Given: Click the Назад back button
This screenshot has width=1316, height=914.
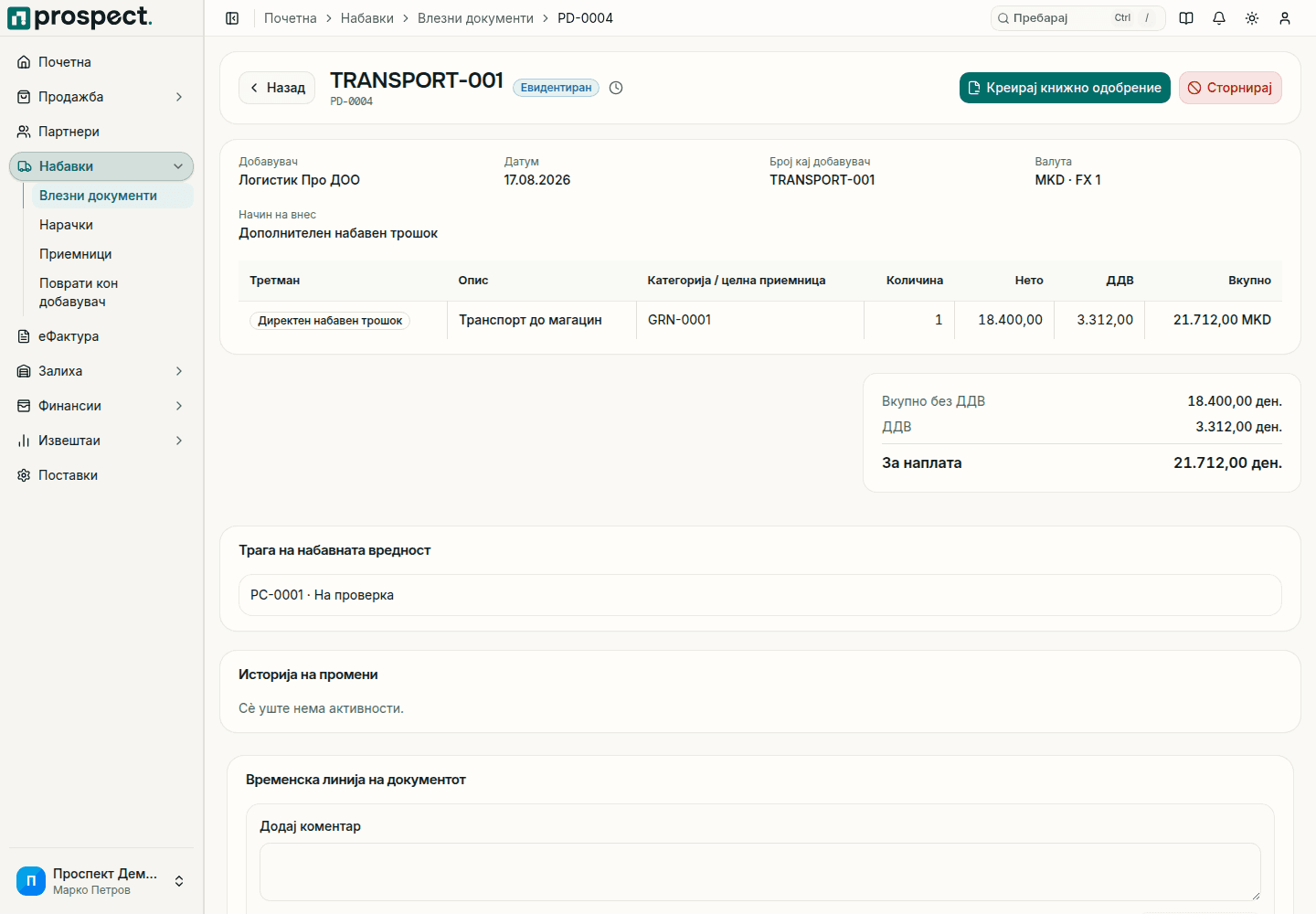Looking at the screenshot, I should coord(277,88).
